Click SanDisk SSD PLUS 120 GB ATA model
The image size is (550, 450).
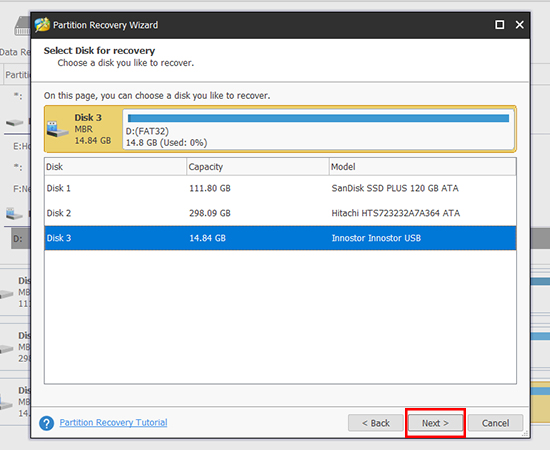click(395, 188)
